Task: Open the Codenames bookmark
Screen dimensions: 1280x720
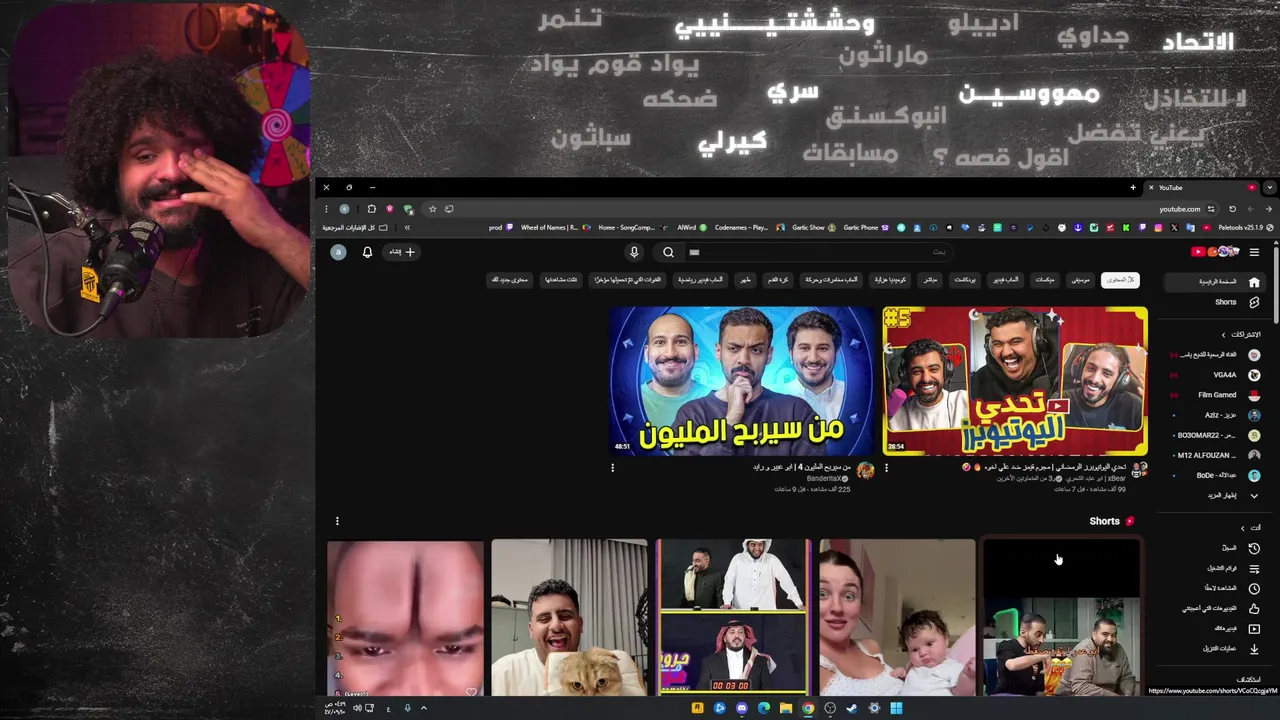Action: click(x=750, y=227)
